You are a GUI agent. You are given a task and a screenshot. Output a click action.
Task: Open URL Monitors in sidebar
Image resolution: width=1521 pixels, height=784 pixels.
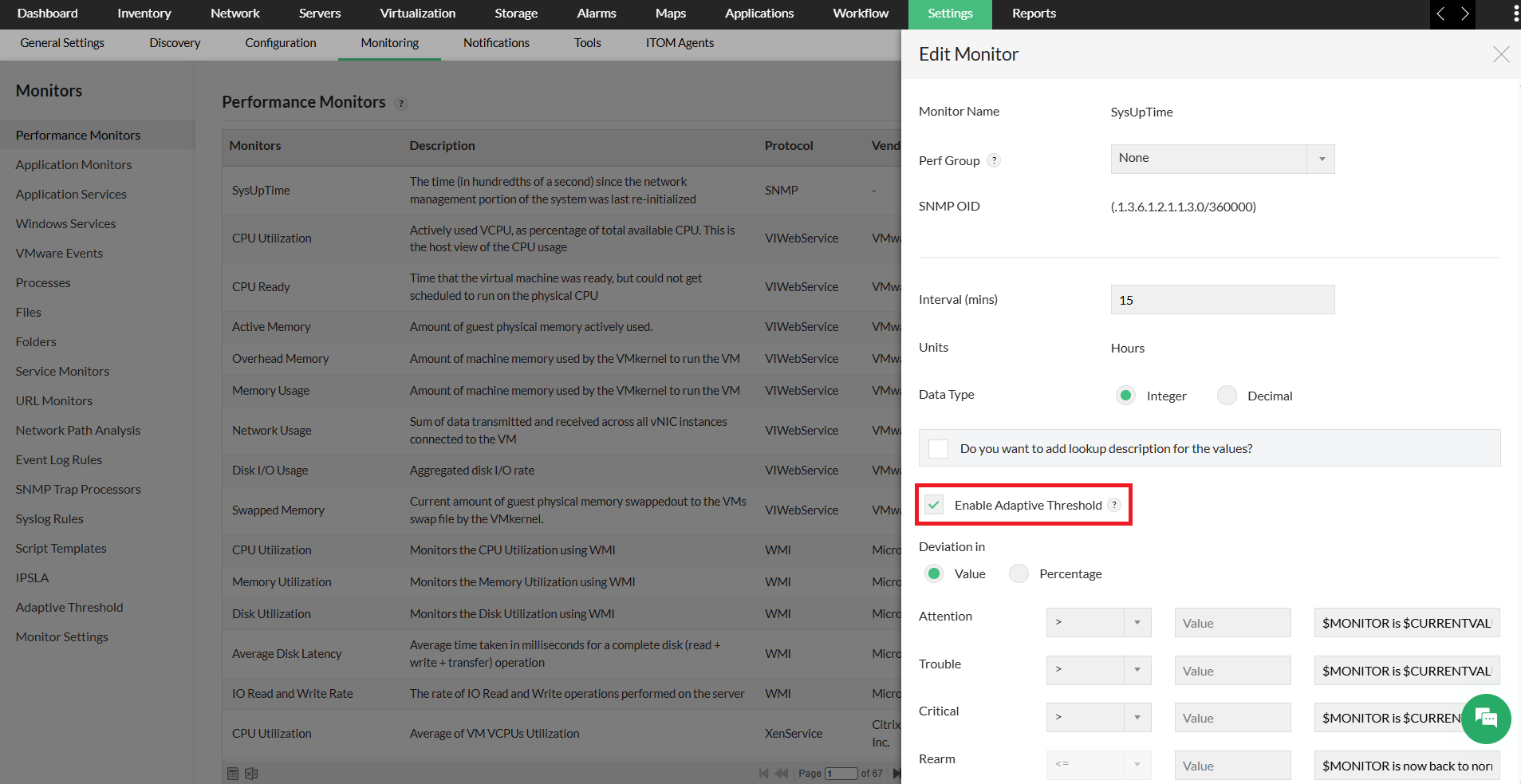tap(54, 401)
